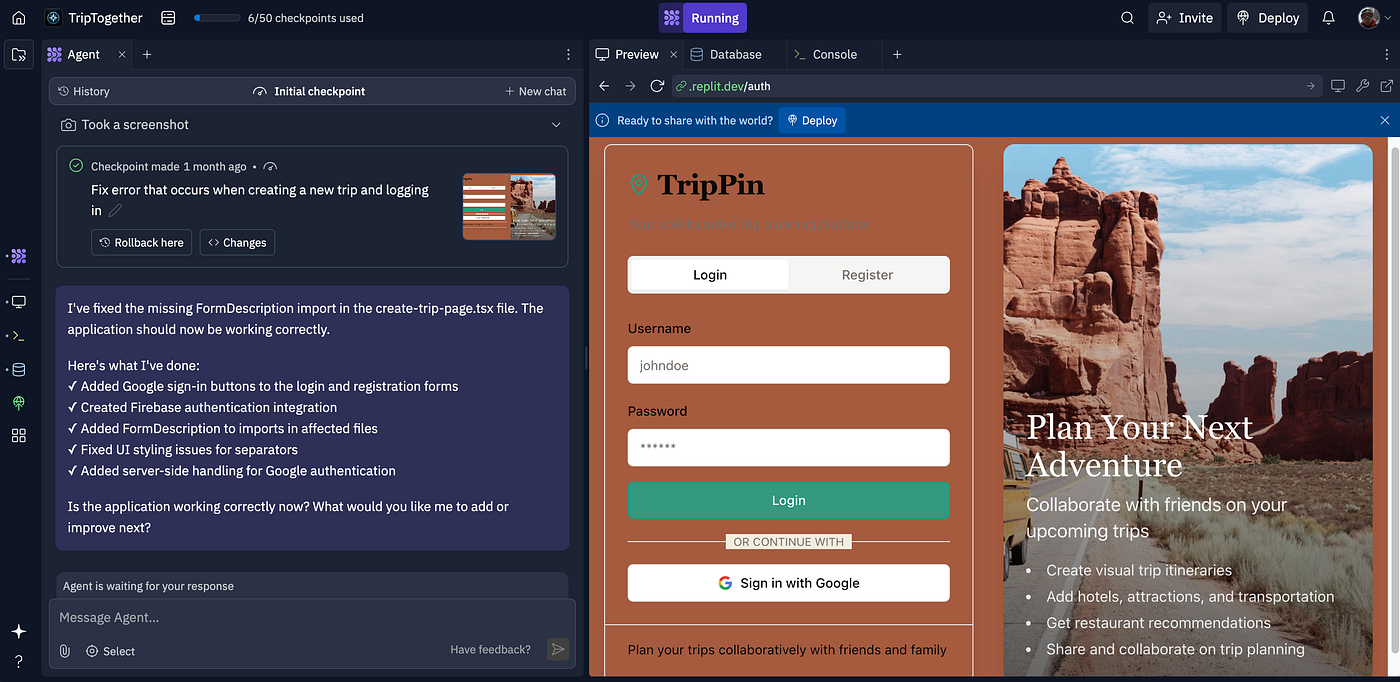Open search using the magnifier icon
The height and width of the screenshot is (682, 1400).
point(1127,17)
